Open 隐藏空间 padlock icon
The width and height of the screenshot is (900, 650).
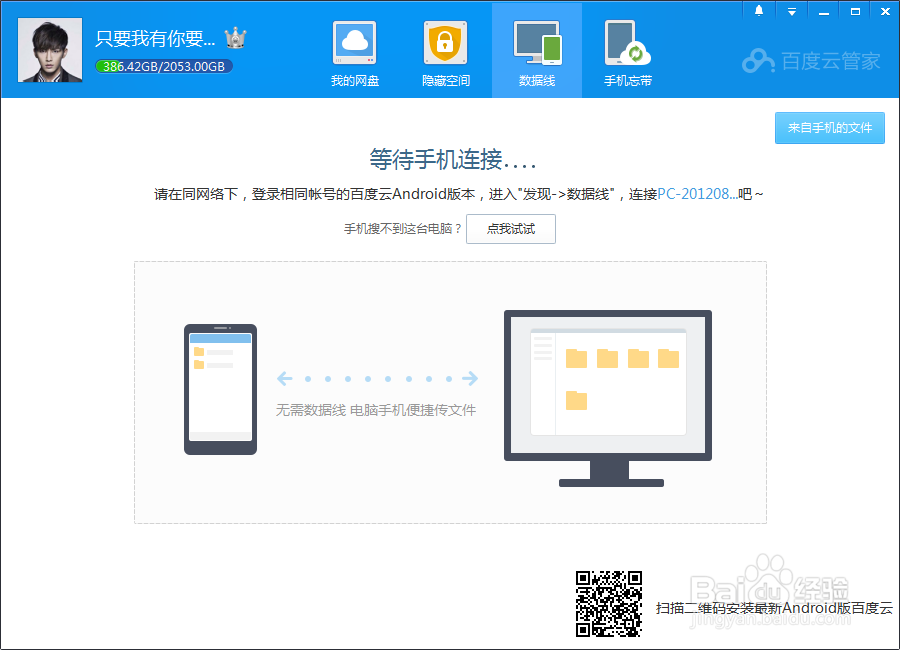[x=445, y=42]
